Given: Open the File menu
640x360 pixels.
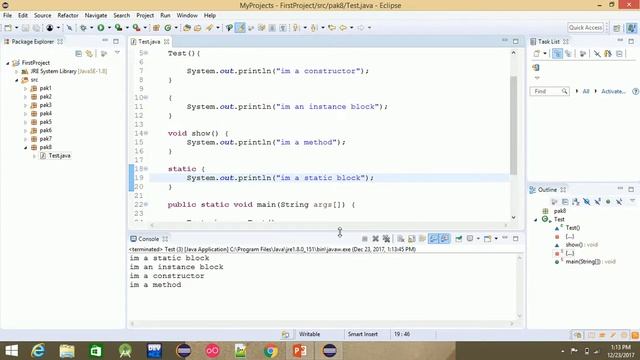Looking at the screenshot, I should (7, 16).
